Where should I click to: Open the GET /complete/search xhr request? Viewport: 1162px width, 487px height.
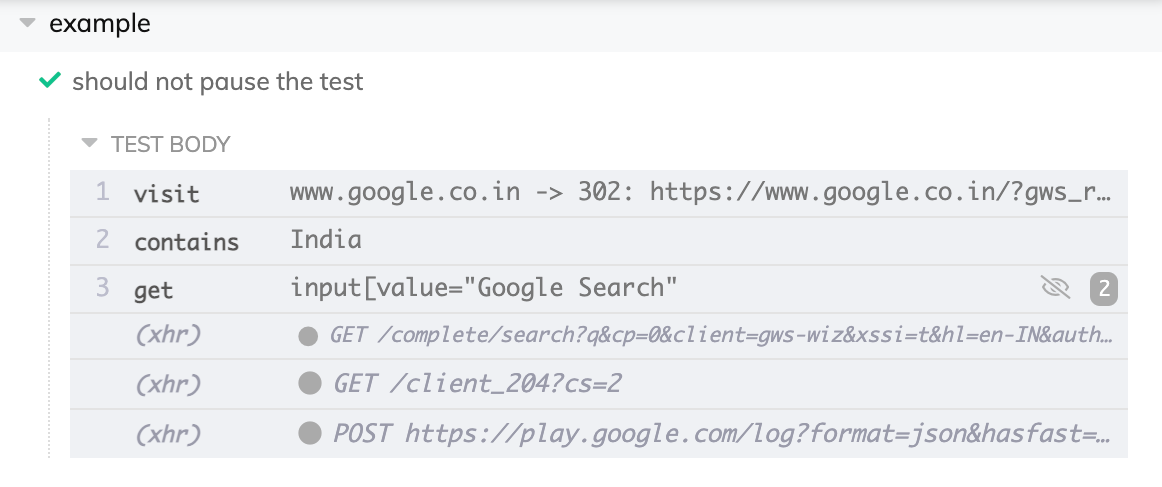point(720,337)
